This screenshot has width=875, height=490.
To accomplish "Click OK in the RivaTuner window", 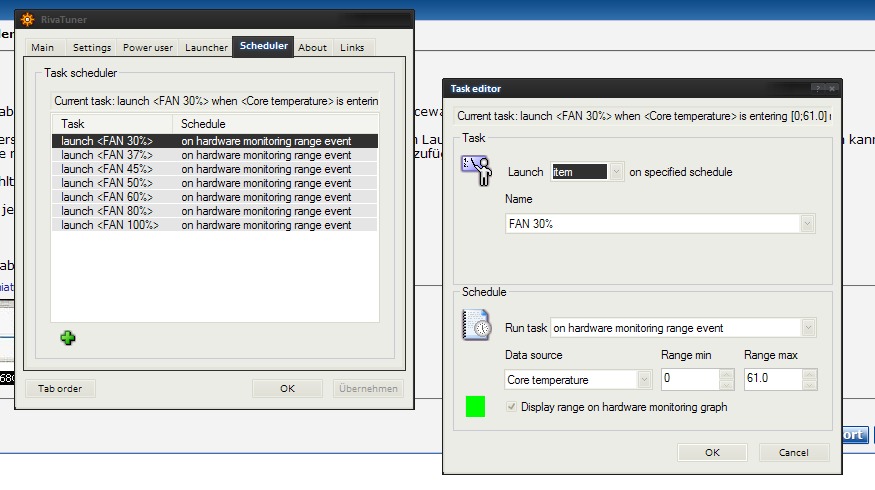I will 287,388.
